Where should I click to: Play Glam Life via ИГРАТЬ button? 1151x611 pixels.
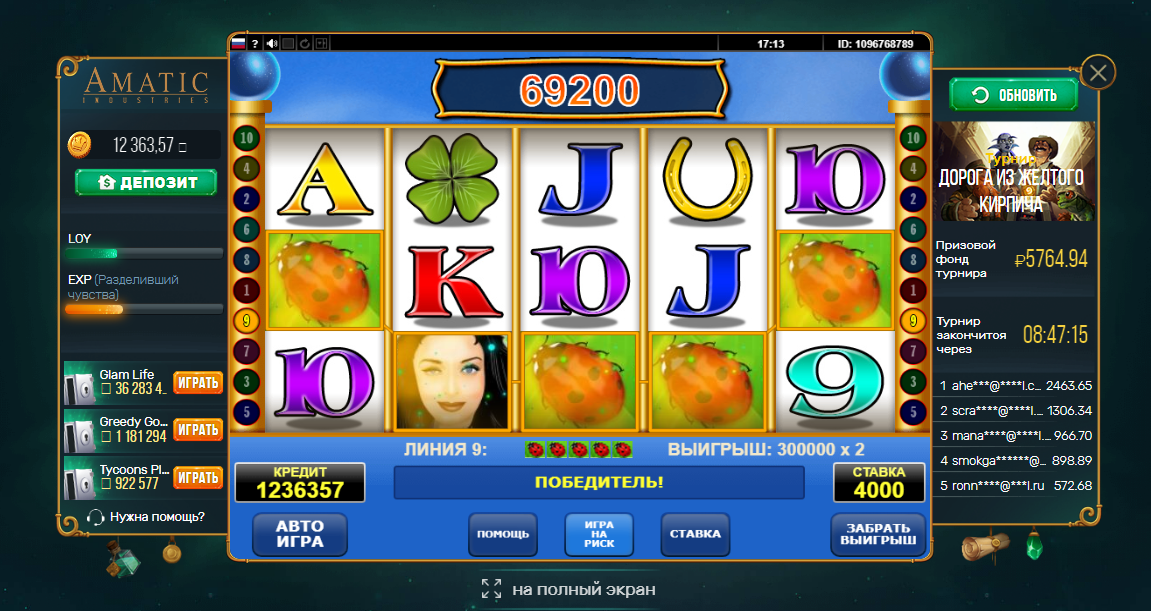[x=198, y=383]
